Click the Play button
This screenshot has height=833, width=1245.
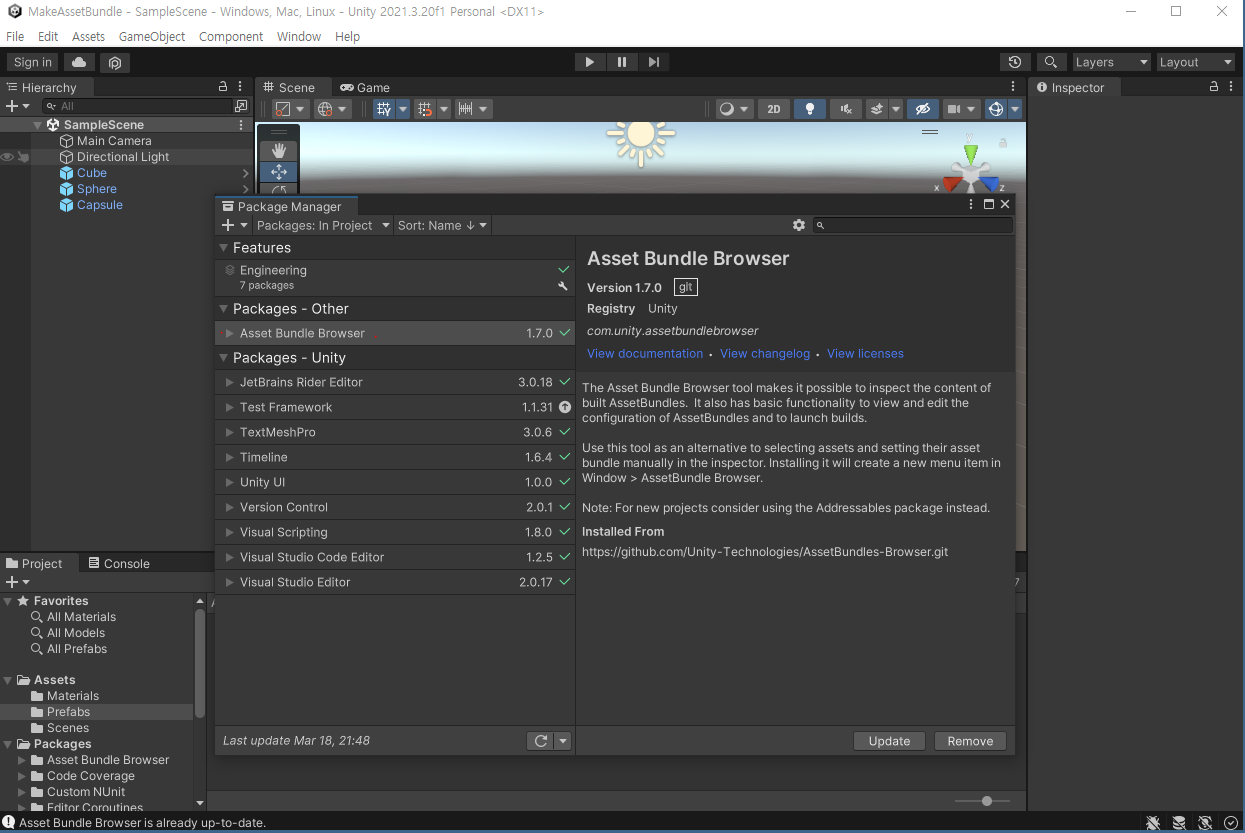(x=589, y=62)
